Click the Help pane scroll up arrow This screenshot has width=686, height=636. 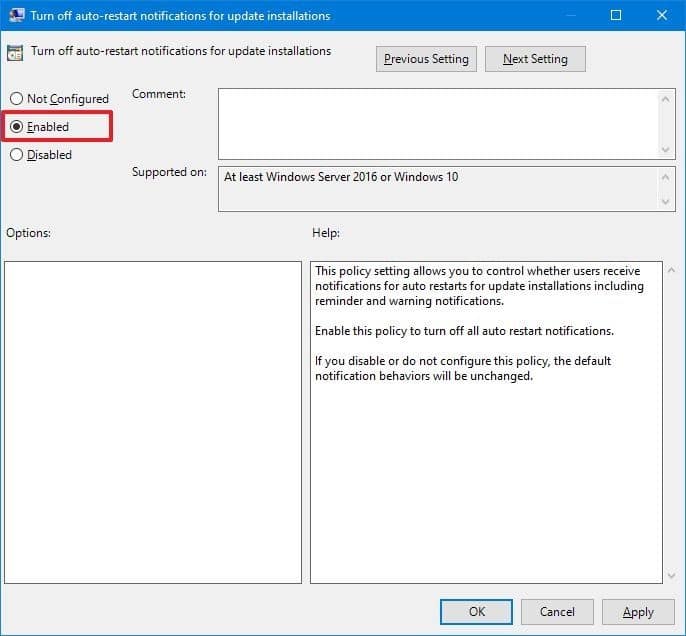(672, 270)
